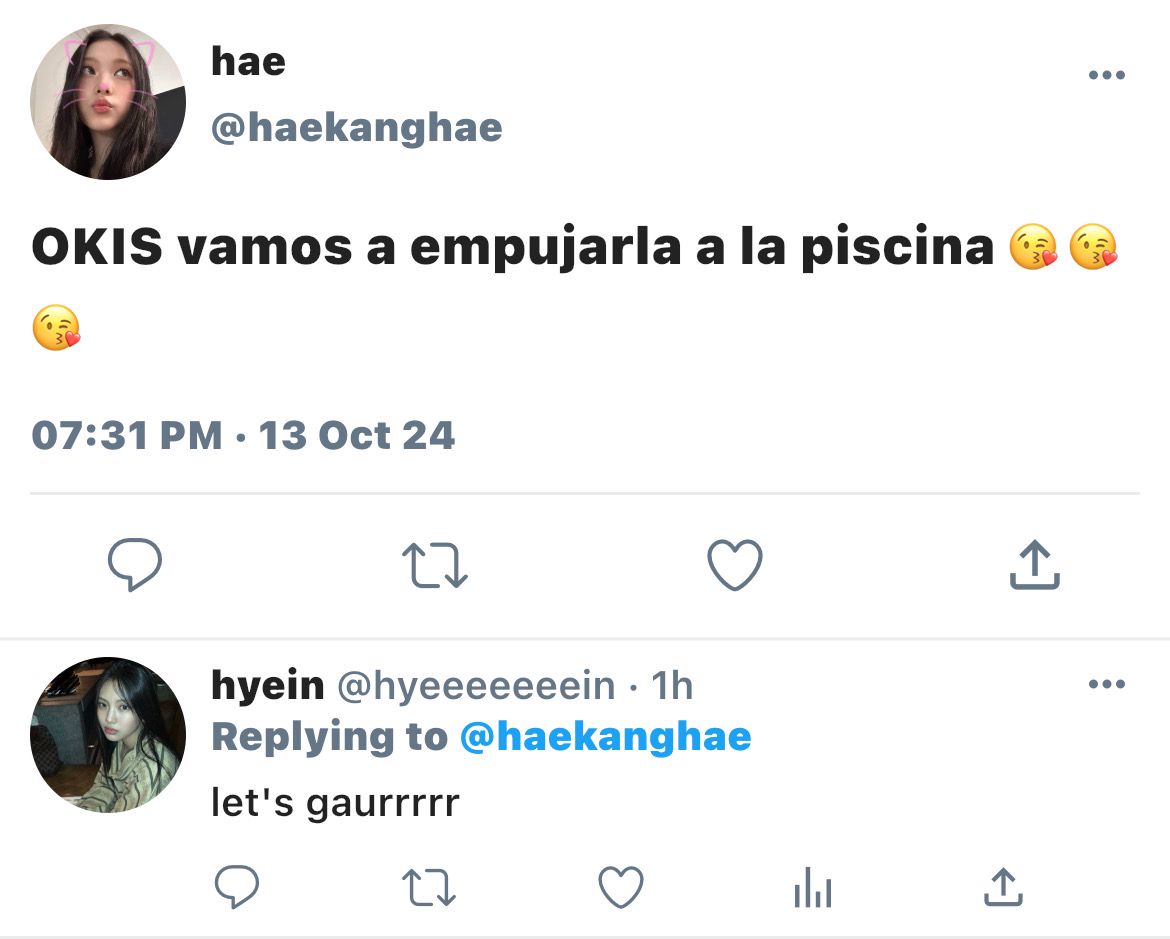
Task: Open the @hyeeeeeeein handle
Action: (x=476, y=686)
